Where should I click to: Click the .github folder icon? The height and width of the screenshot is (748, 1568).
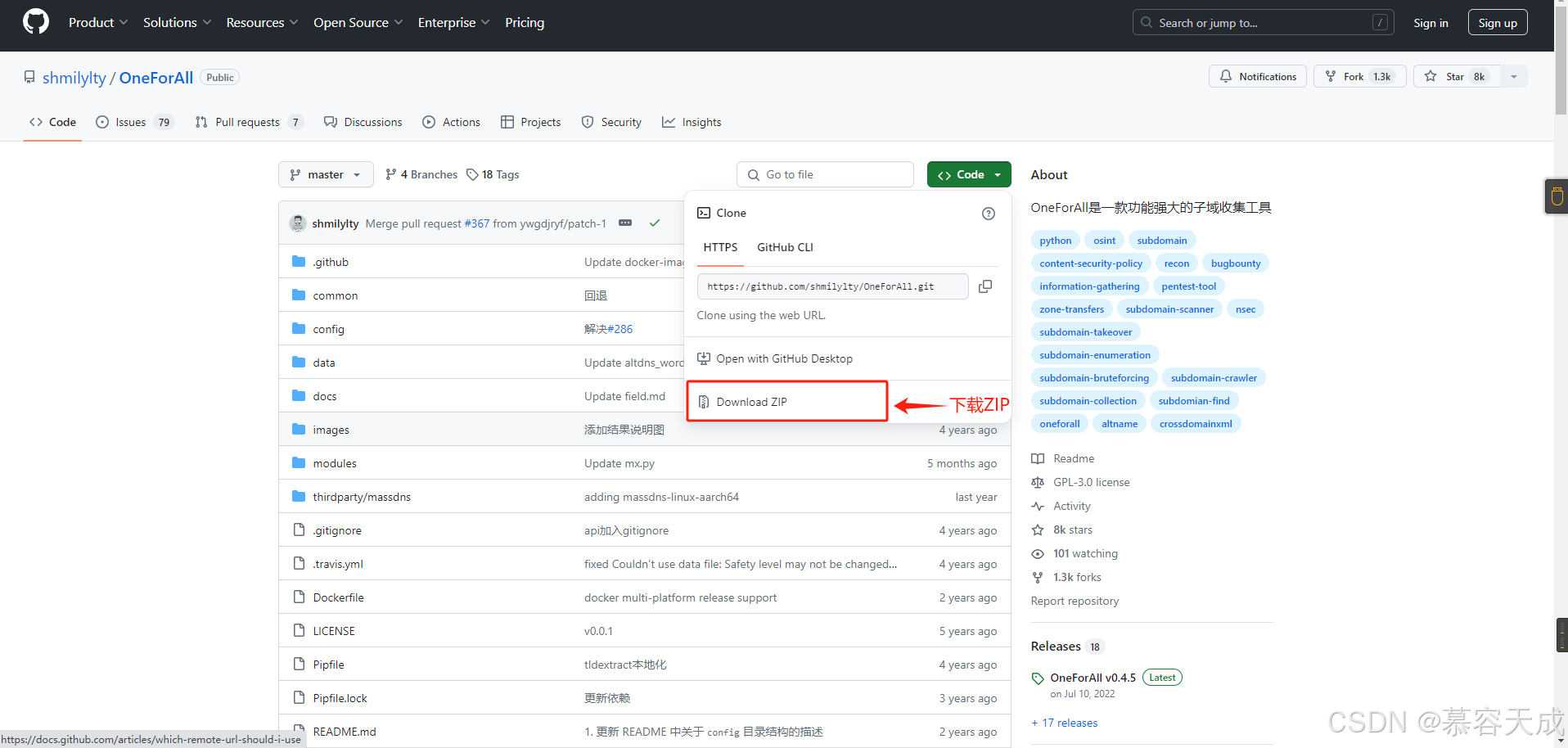click(299, 262)
